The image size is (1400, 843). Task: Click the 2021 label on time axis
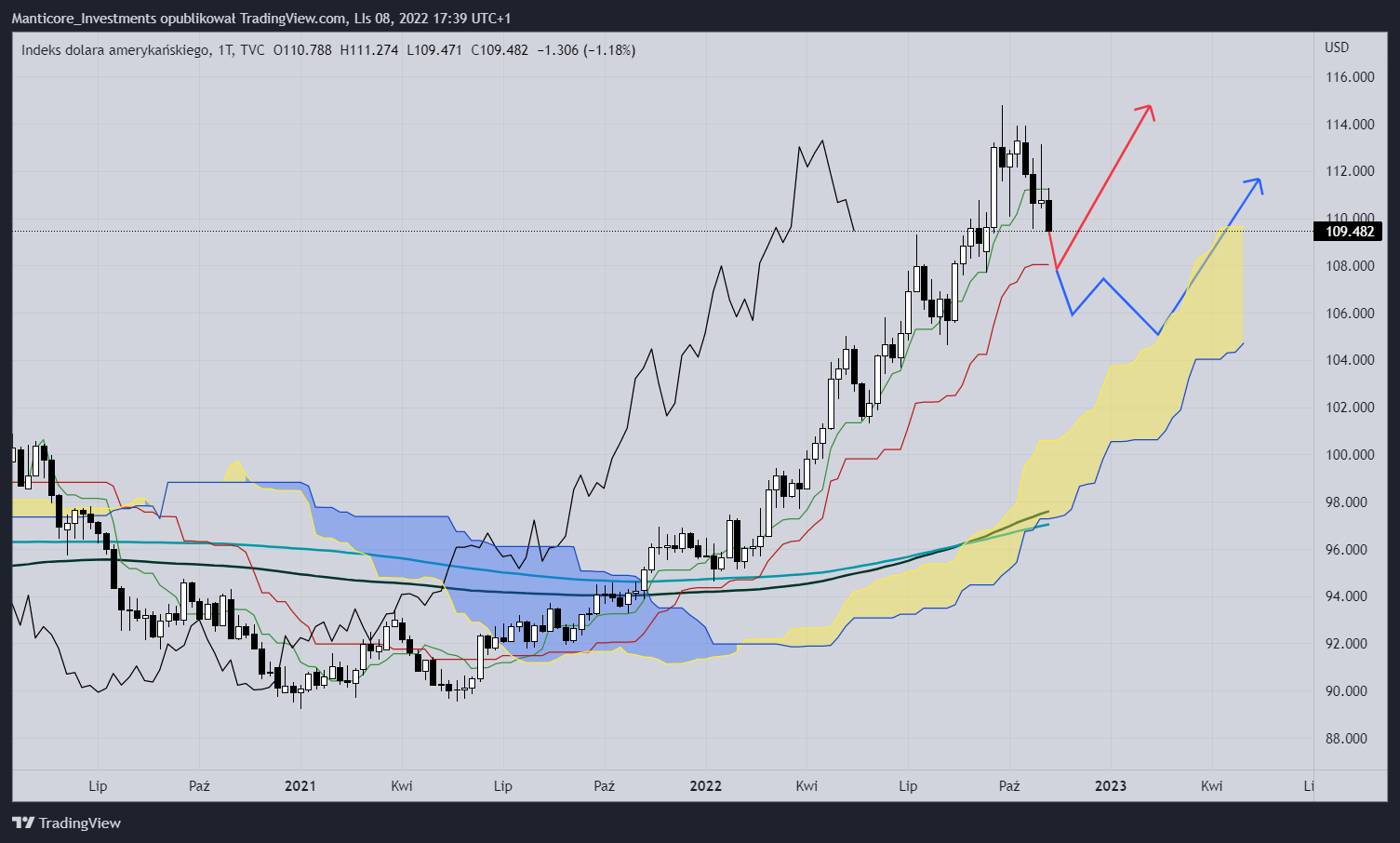pyautogui.click(x=300, y=786)
